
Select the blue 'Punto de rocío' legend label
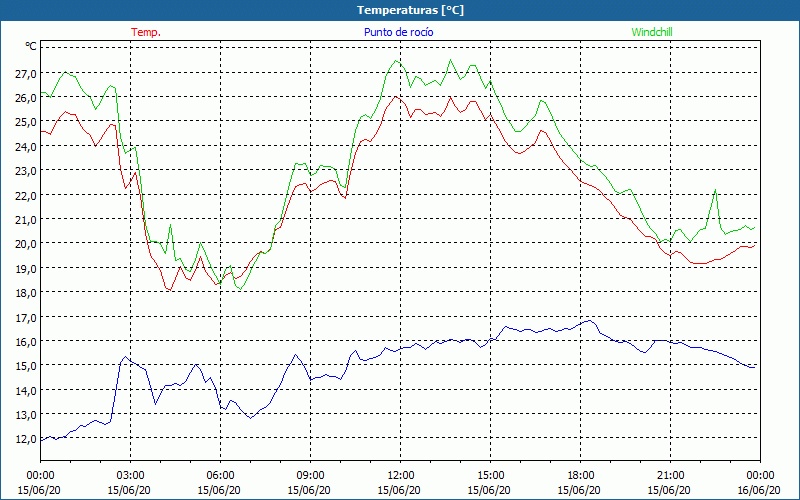click(x=398, y=32)
